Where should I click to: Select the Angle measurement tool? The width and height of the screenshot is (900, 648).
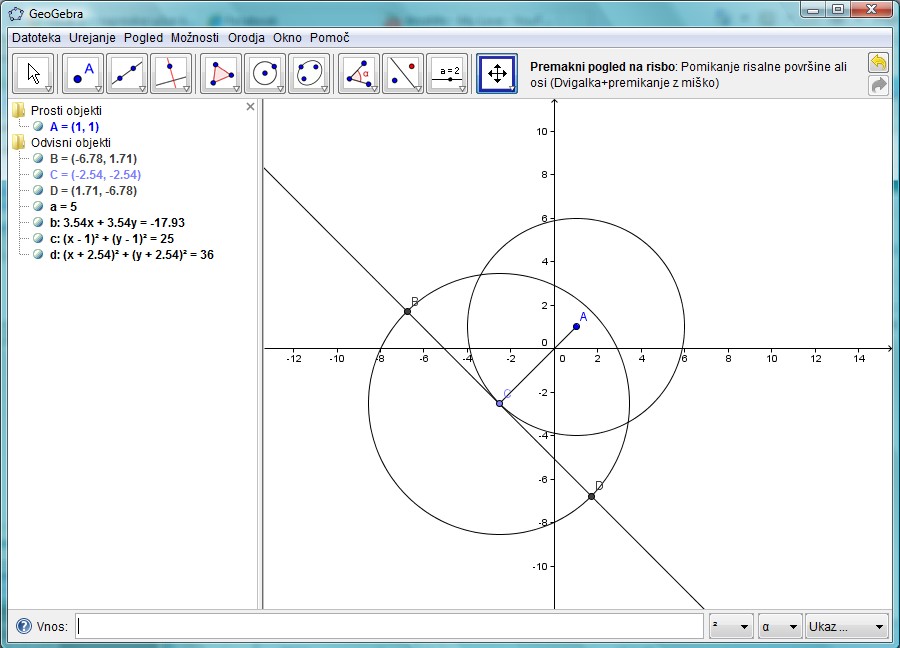359,73
